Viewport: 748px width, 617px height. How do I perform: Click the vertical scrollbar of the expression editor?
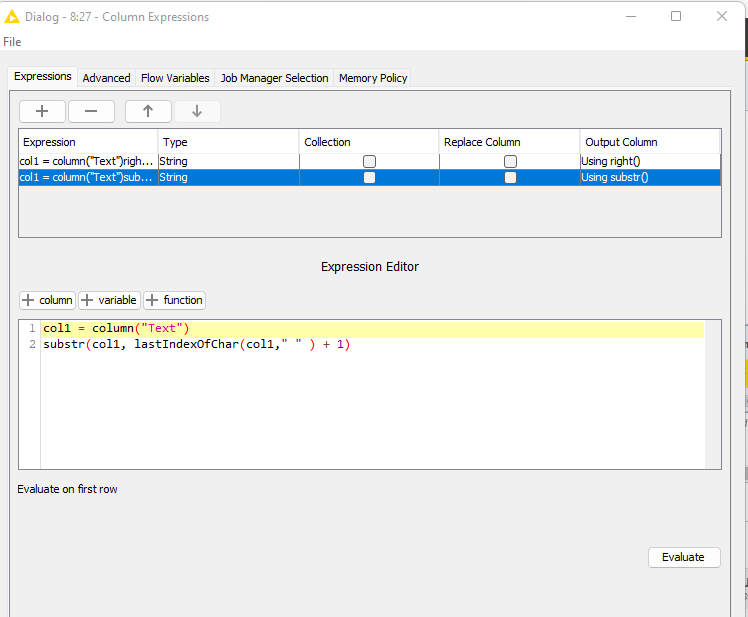coord(713,395)
